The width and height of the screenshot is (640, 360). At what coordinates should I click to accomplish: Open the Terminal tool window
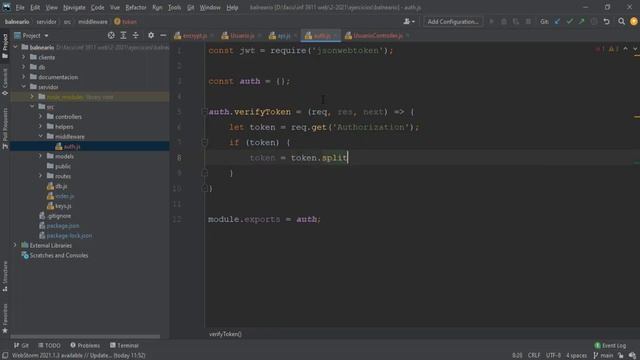(124, 345)
